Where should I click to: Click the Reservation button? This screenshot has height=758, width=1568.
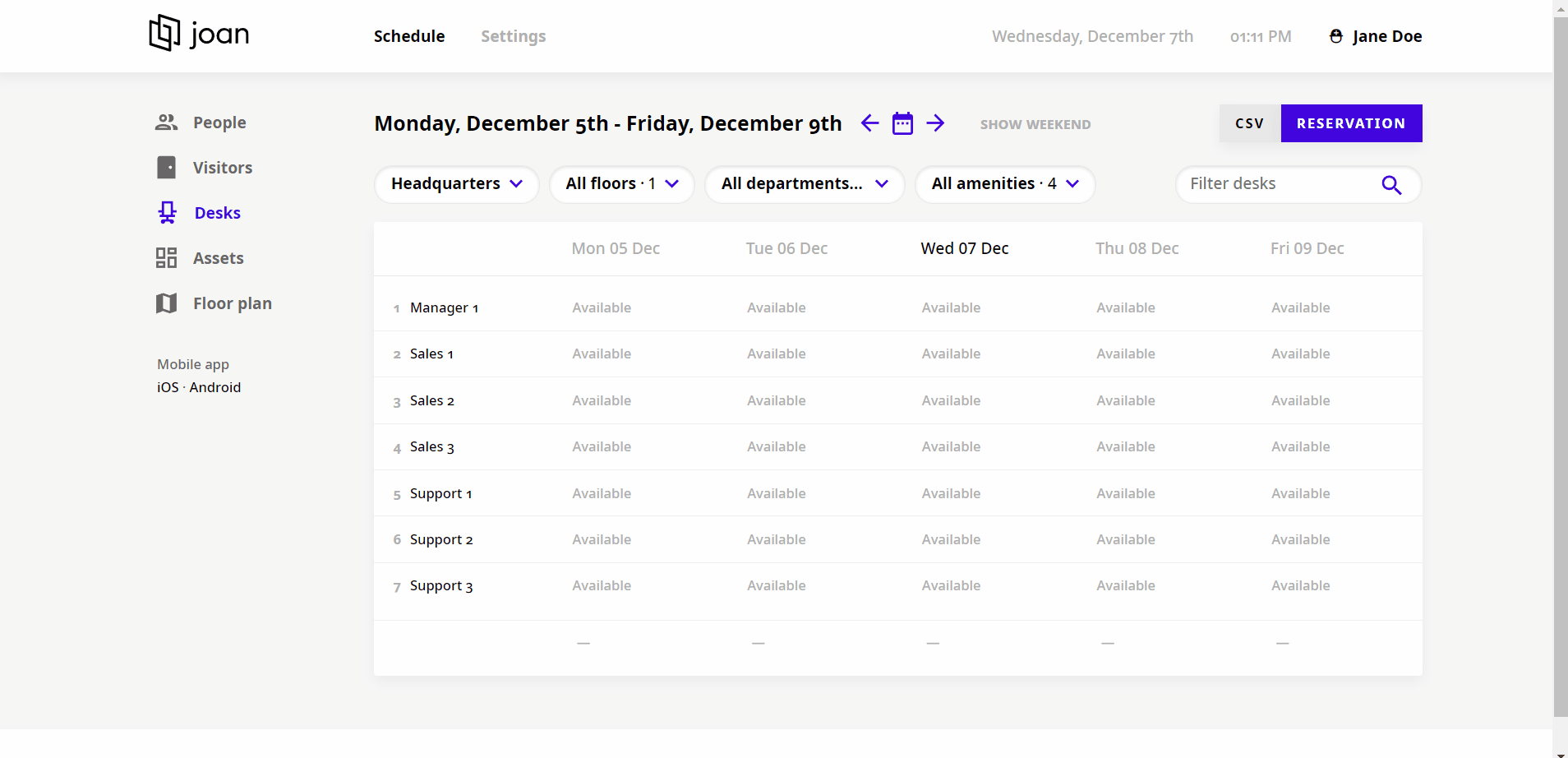[1350, 123]
